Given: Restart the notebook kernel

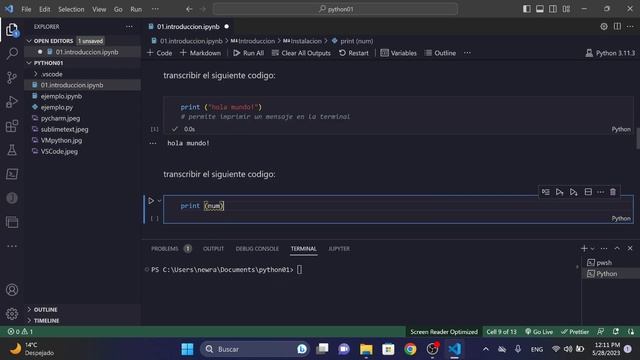Looking at the screenshot, I should tap(353, 53).
